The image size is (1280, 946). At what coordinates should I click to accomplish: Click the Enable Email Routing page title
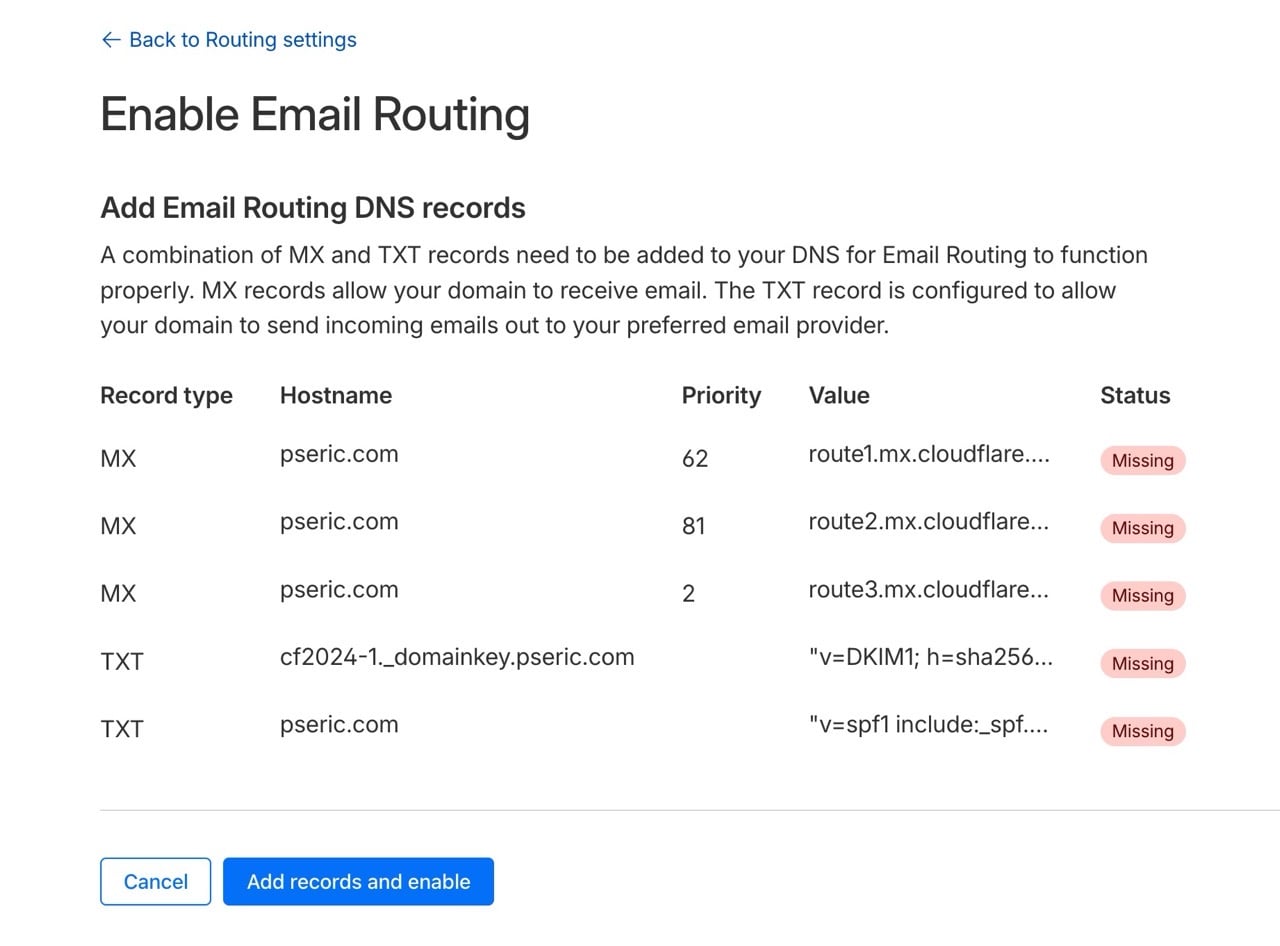point(314,114)
